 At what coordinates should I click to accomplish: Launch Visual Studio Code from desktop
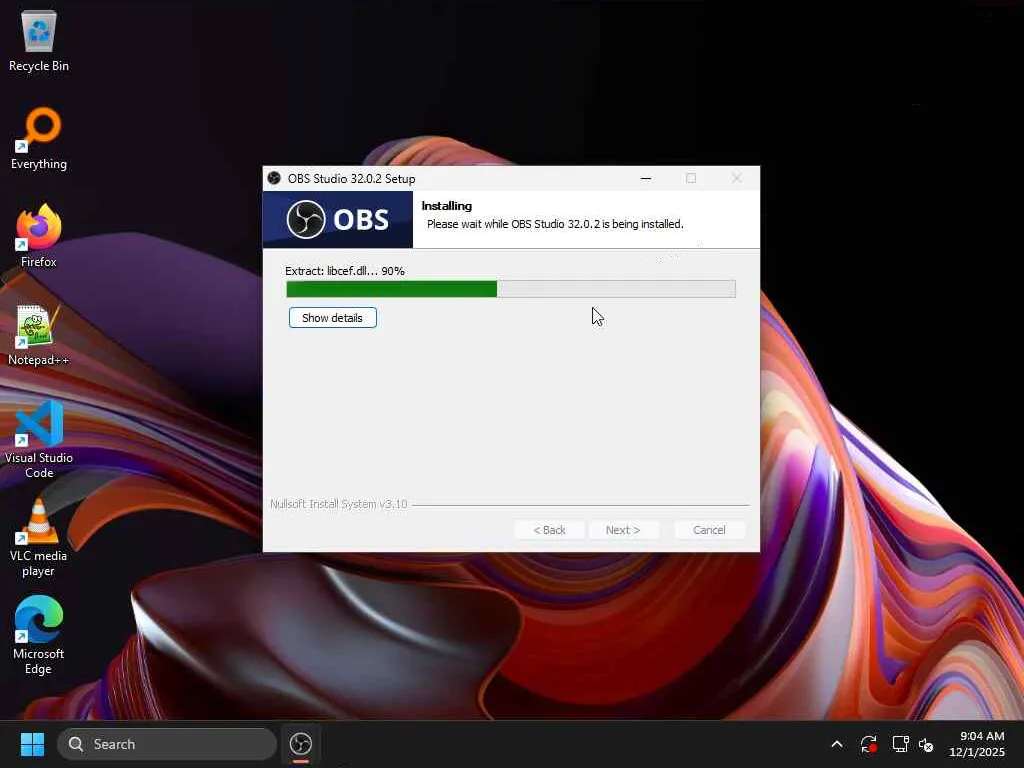pyautogui.click(x=39, y=439)
